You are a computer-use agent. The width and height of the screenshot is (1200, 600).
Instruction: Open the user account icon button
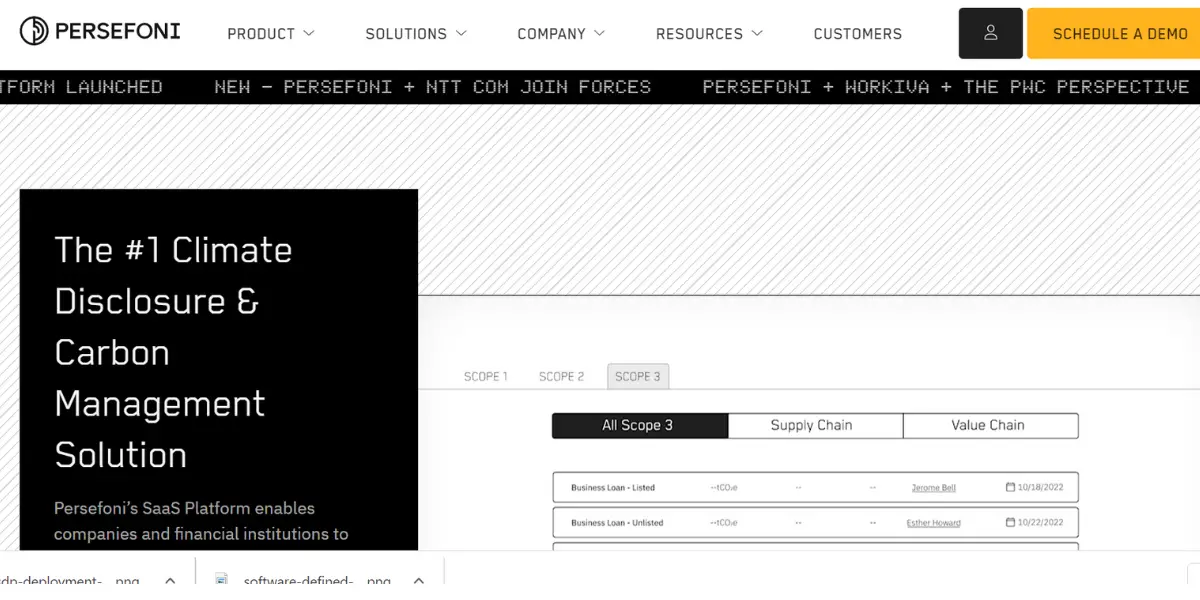tap(990, 33)
